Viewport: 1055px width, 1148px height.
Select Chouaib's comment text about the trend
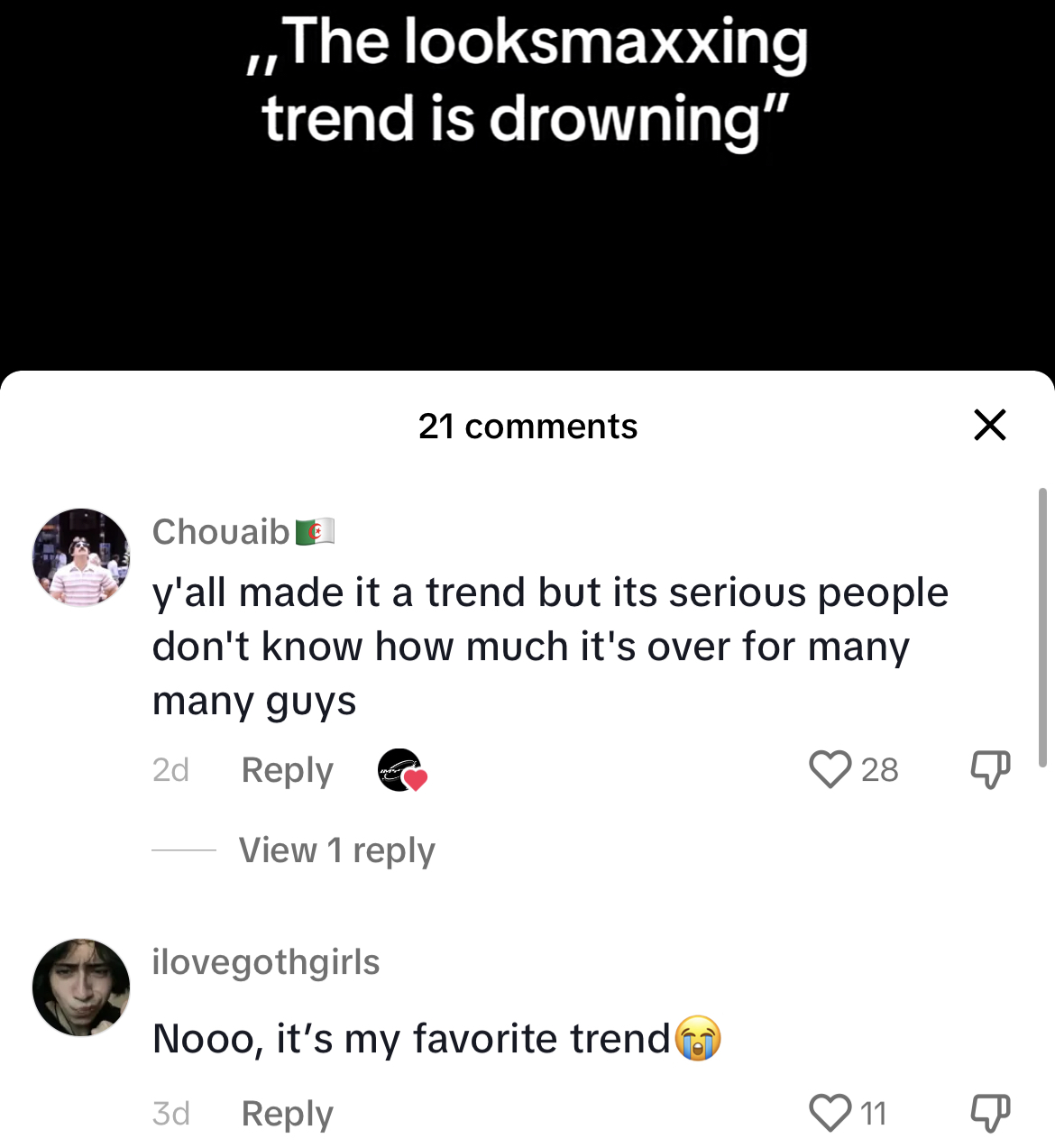click(x=550, y=647)
